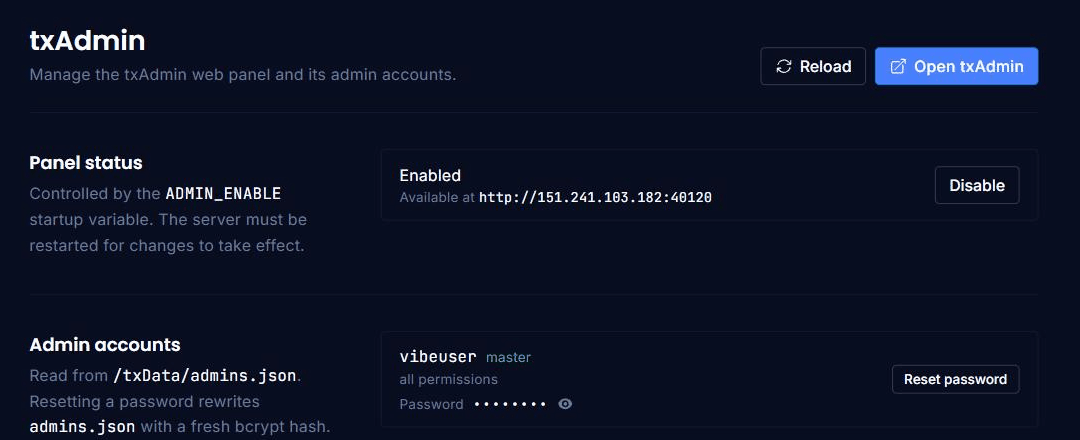This screenshot has width=1080, height=440.
Task: Click the masked password dots
Action: [x=510, y=404]
